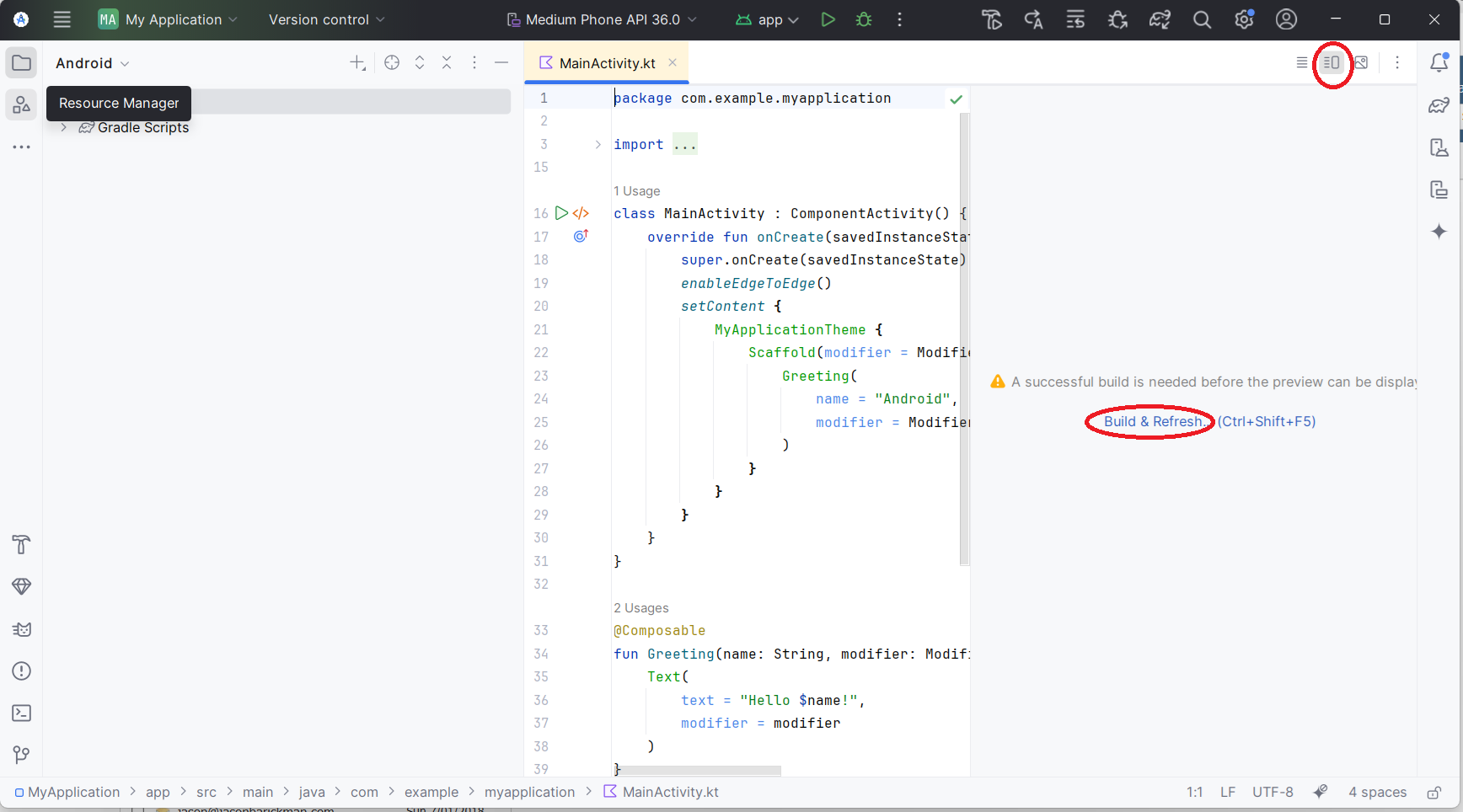This screenshot has height=812, width=1463.
Task: Open Resource Manager tool window
Action: [21, 105]
